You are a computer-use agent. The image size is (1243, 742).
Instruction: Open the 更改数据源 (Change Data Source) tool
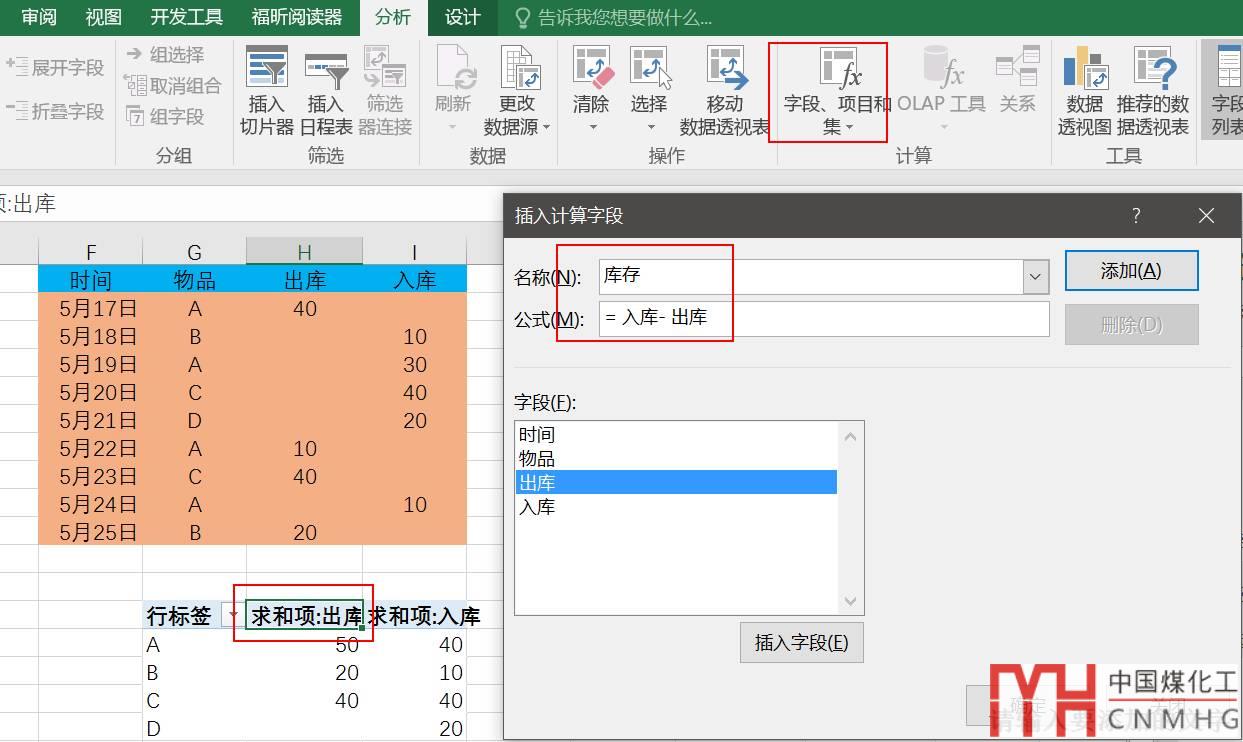517,90
